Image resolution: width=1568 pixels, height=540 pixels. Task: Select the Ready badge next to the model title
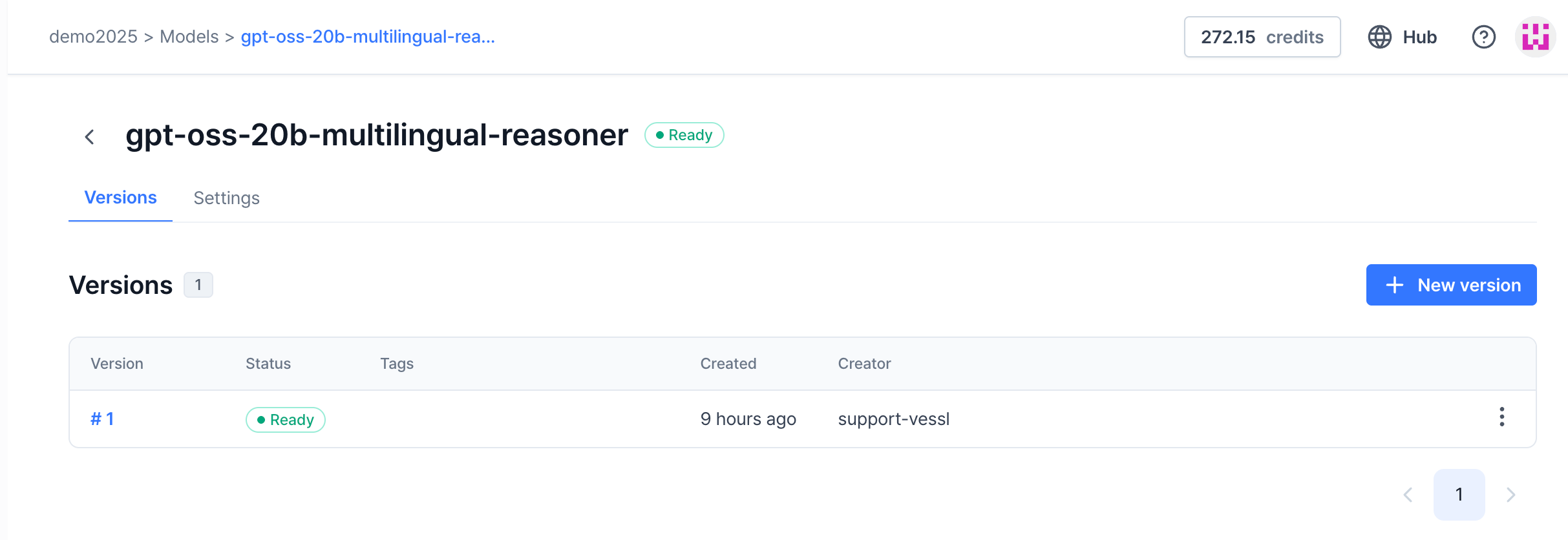(684, 135)
